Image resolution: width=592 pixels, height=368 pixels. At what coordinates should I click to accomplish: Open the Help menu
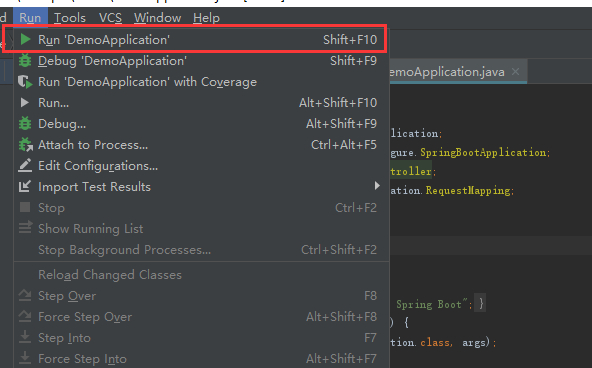point(206,18)
